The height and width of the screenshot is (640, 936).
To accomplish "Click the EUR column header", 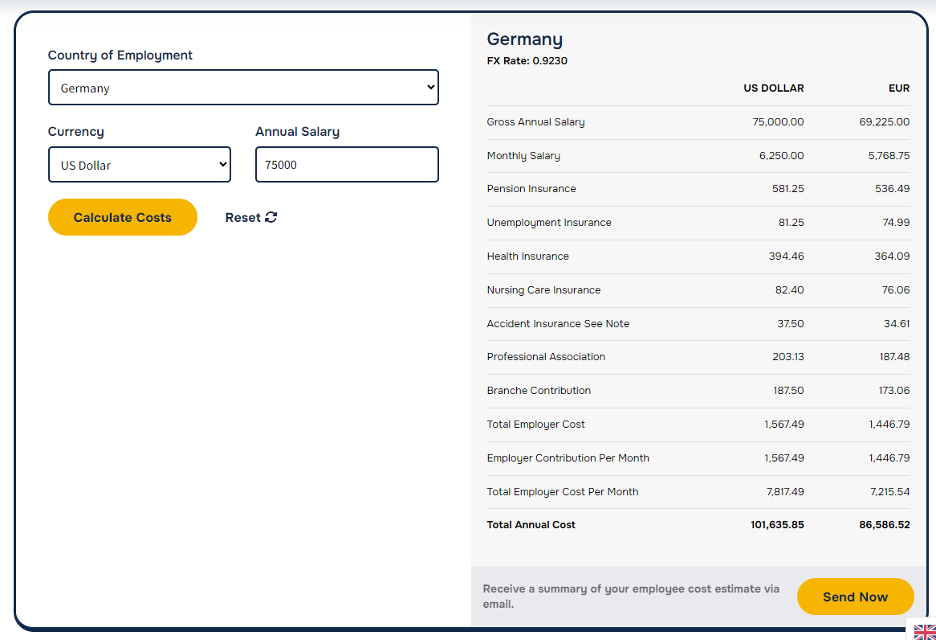I will (x=899, y=88).
